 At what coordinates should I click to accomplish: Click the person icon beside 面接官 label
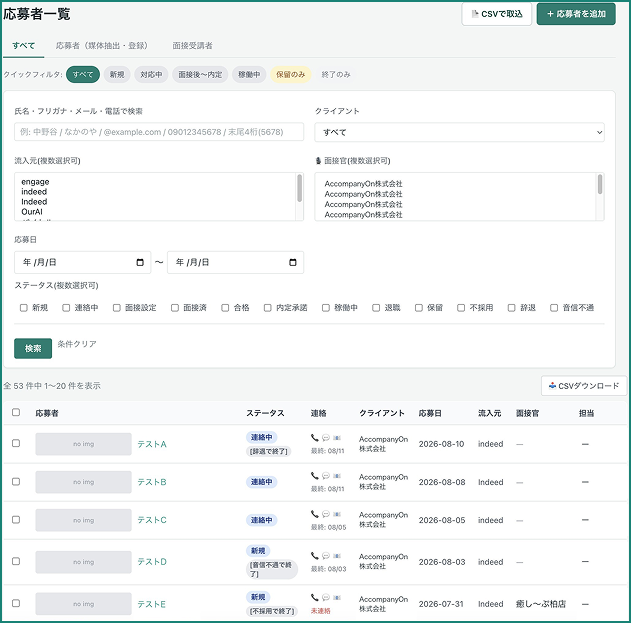pos(318,161)
